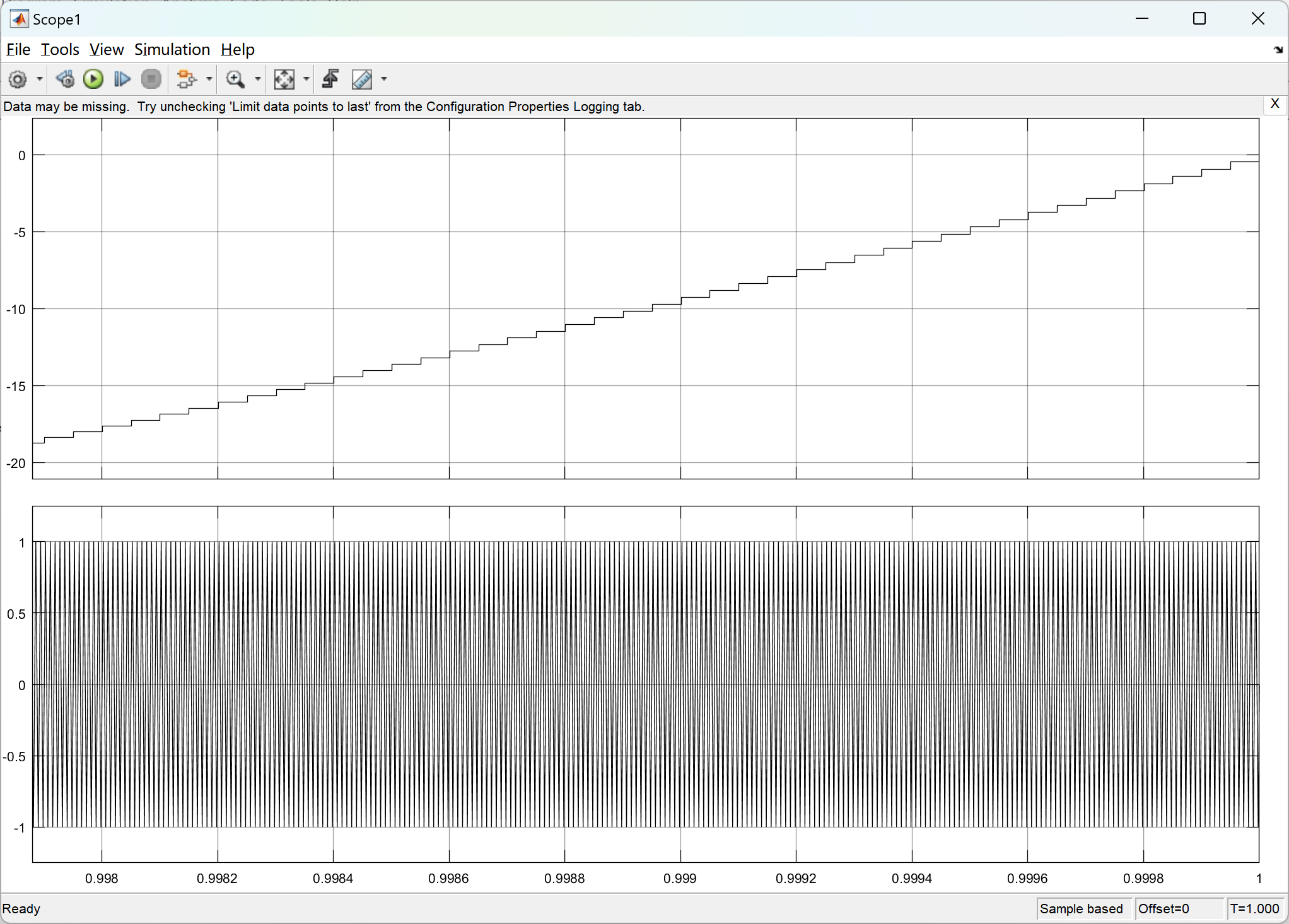Expand the highlight block dropdown arrow
The image size is (1289, 924).
click(209, 79)
